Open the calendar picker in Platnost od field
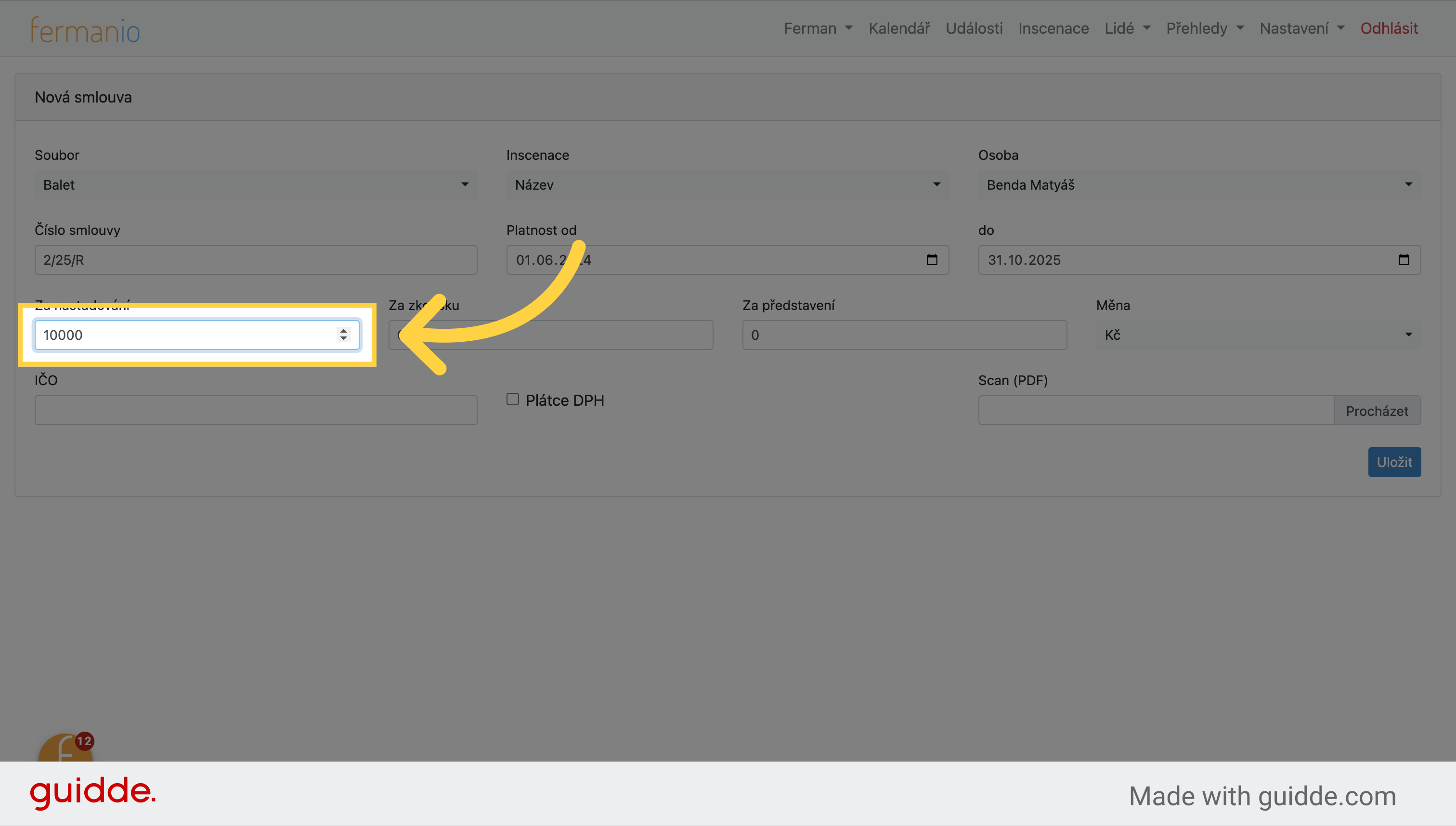This screenshot has height=826, width=1456. coord(932,260)
